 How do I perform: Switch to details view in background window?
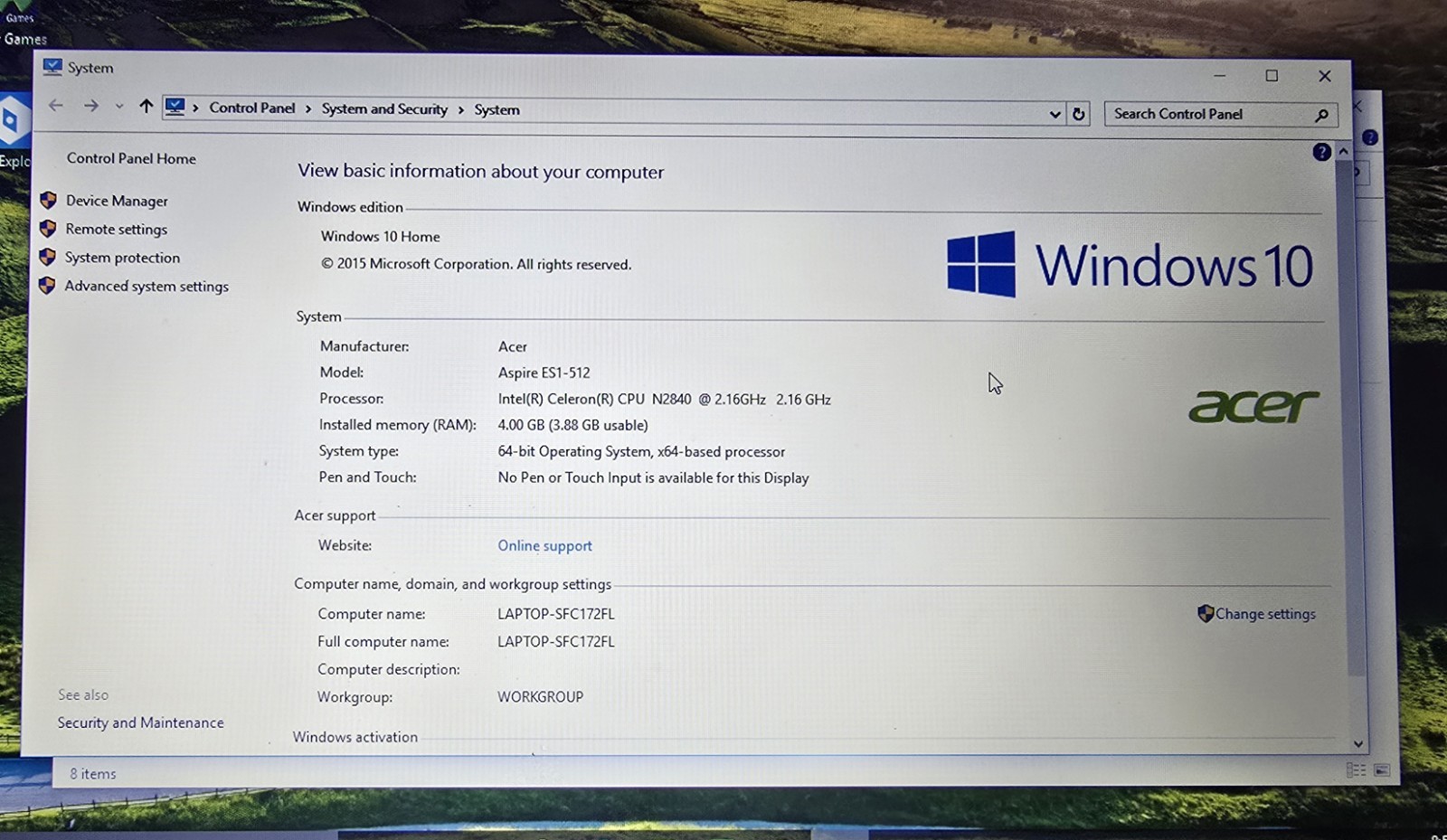[1356, 770]
